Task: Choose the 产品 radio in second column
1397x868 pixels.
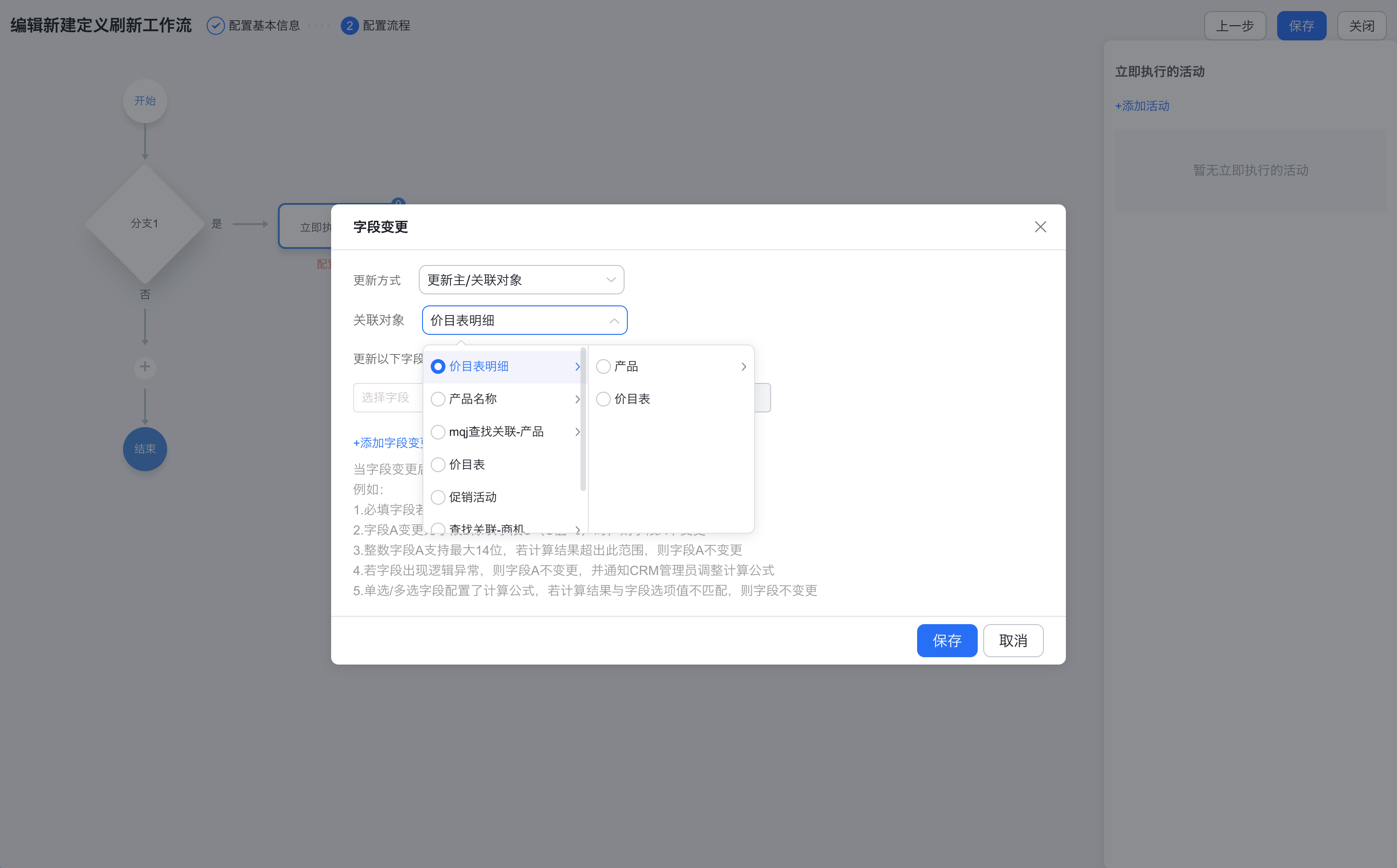Action: click(x=603, y=366)
